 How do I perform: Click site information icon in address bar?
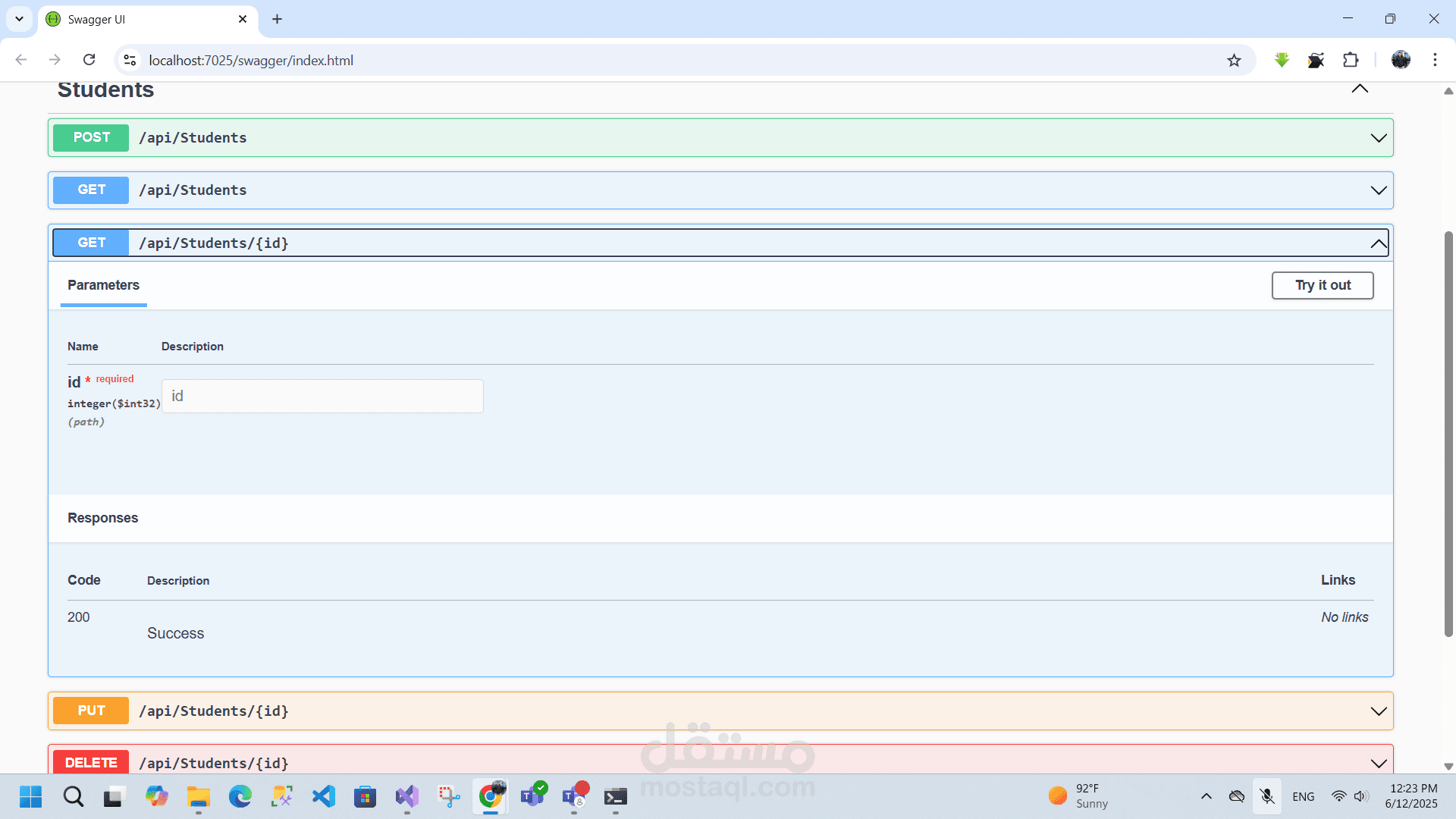click(130, 60)
